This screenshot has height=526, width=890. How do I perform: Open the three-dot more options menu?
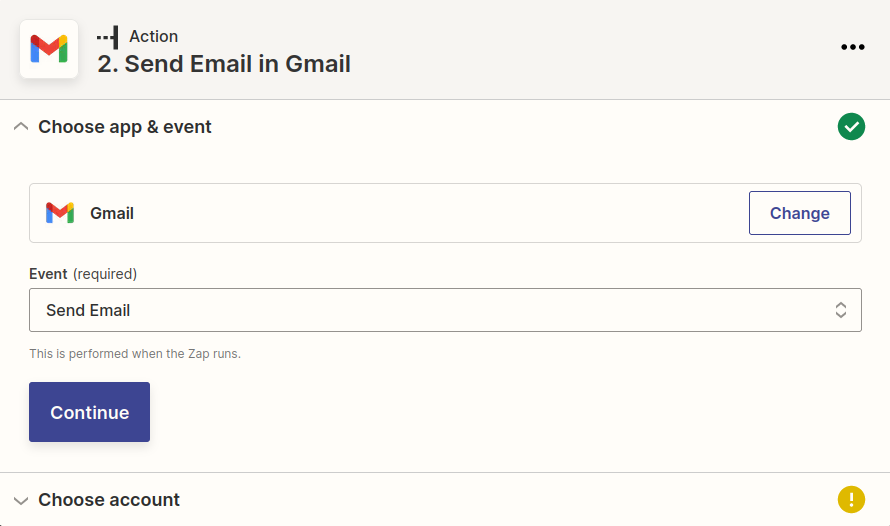(x=852, y=47)
